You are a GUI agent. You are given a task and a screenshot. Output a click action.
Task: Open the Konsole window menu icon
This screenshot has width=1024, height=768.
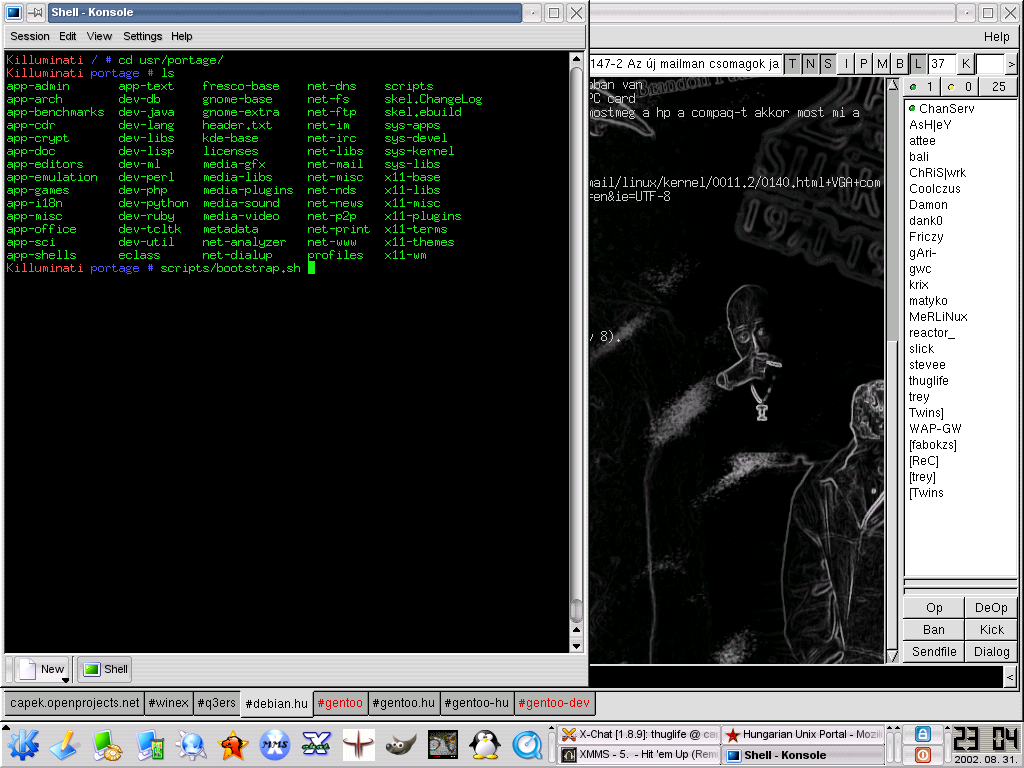pyautogui.click(x=14, y=12)
